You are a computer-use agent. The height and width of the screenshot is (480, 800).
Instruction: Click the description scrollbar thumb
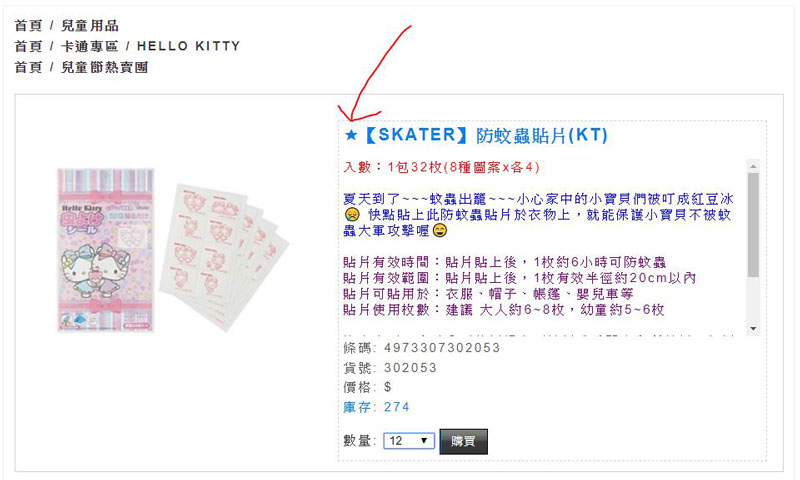point(753,225)
